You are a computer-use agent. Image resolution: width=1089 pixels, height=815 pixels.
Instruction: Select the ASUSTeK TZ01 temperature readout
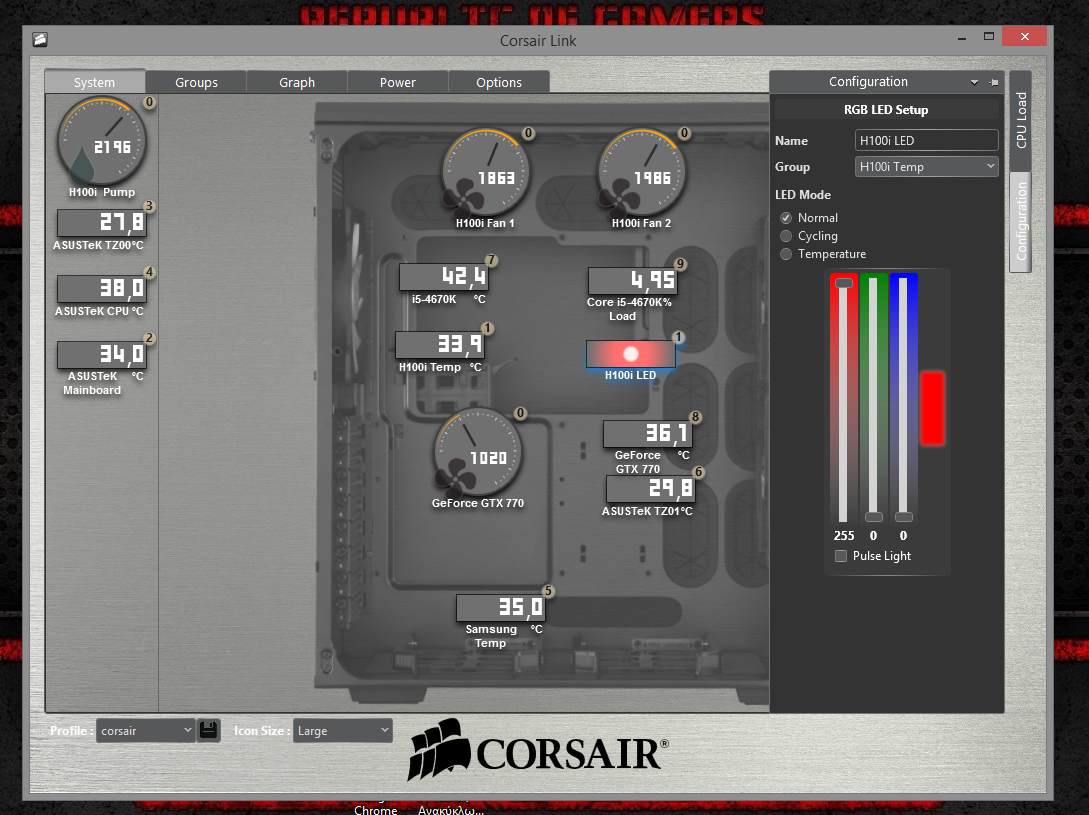(x=650, y=489)
